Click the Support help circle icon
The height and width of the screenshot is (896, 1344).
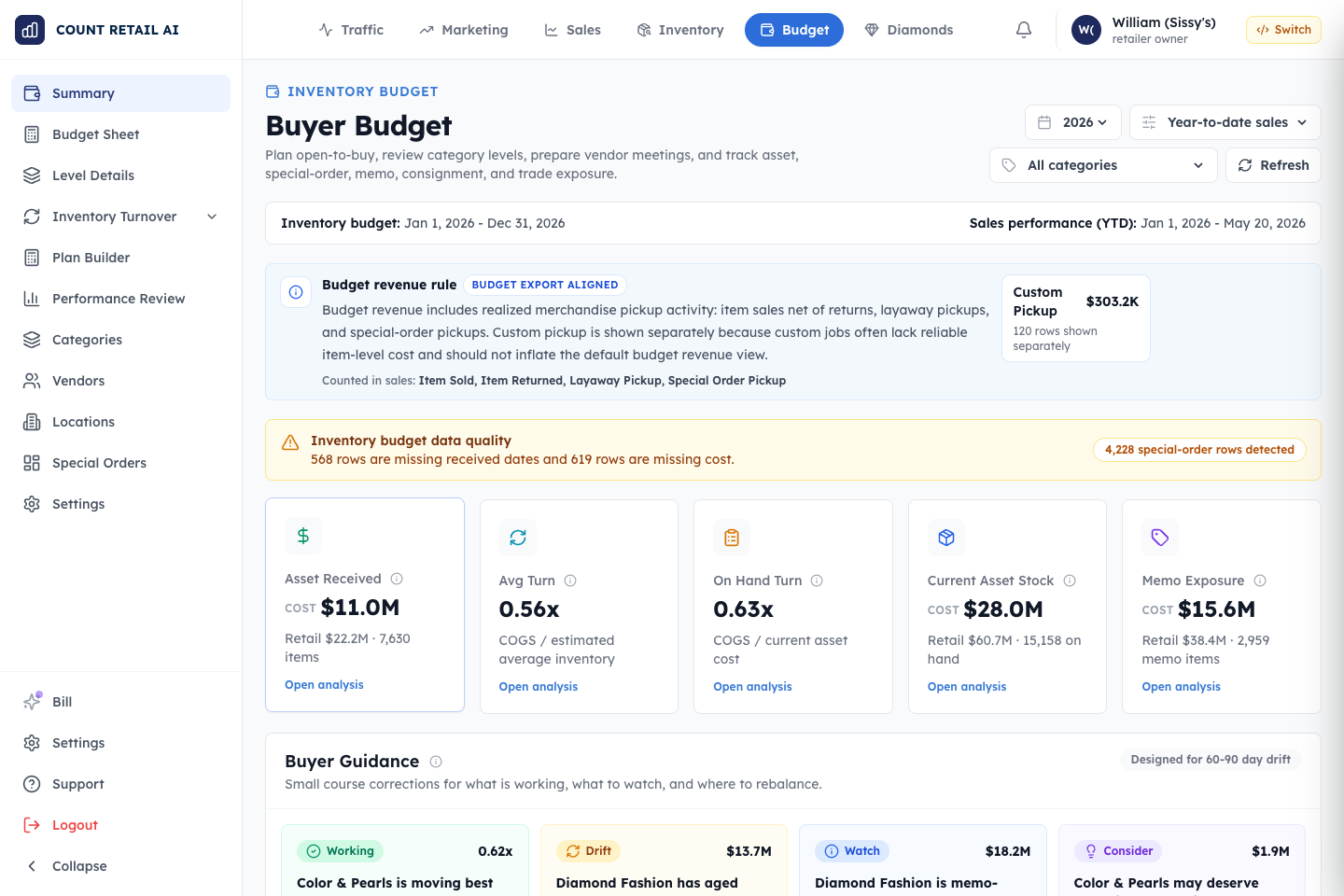(x=32, y=784)
